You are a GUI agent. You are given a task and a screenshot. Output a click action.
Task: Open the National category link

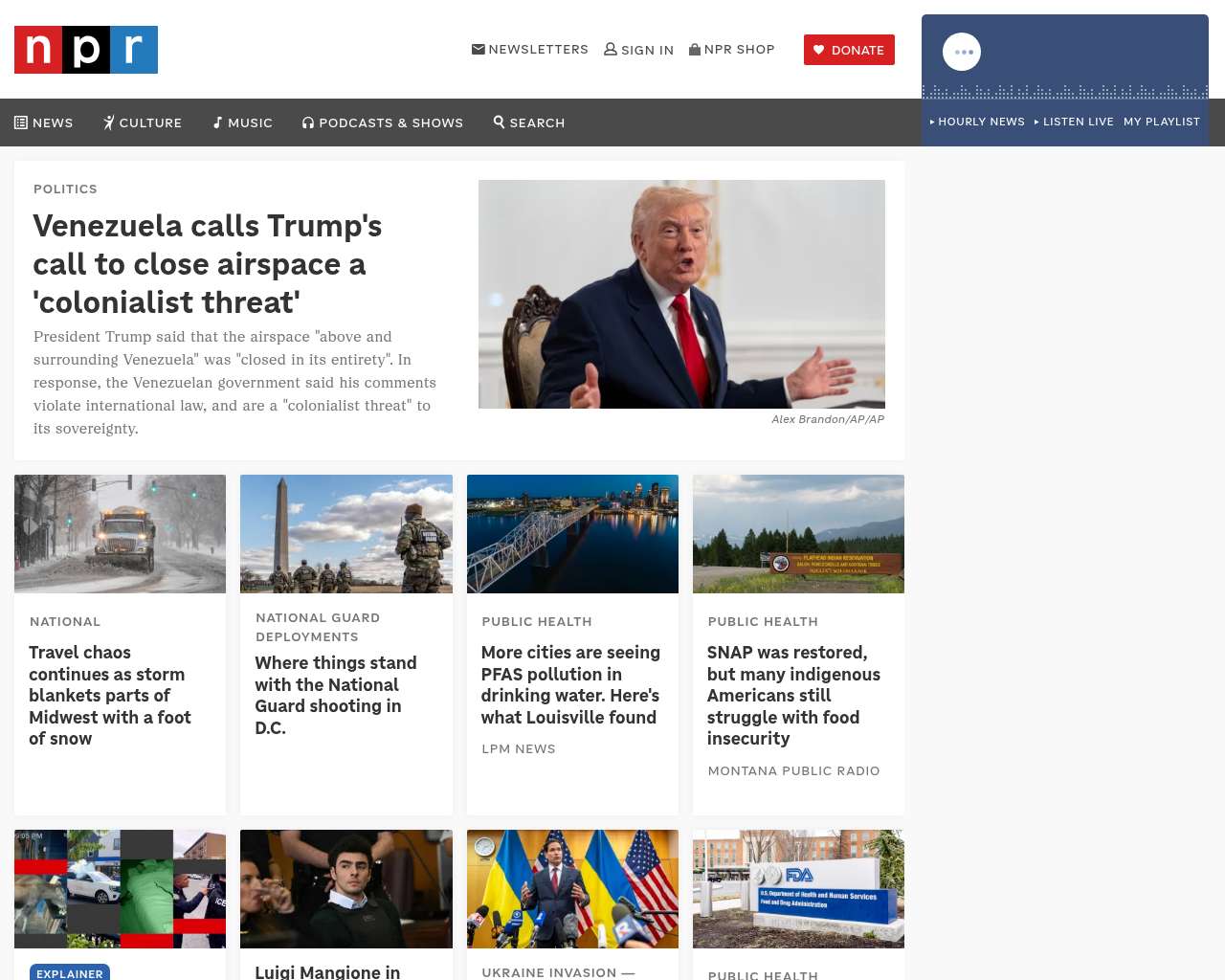pos(65,621)
